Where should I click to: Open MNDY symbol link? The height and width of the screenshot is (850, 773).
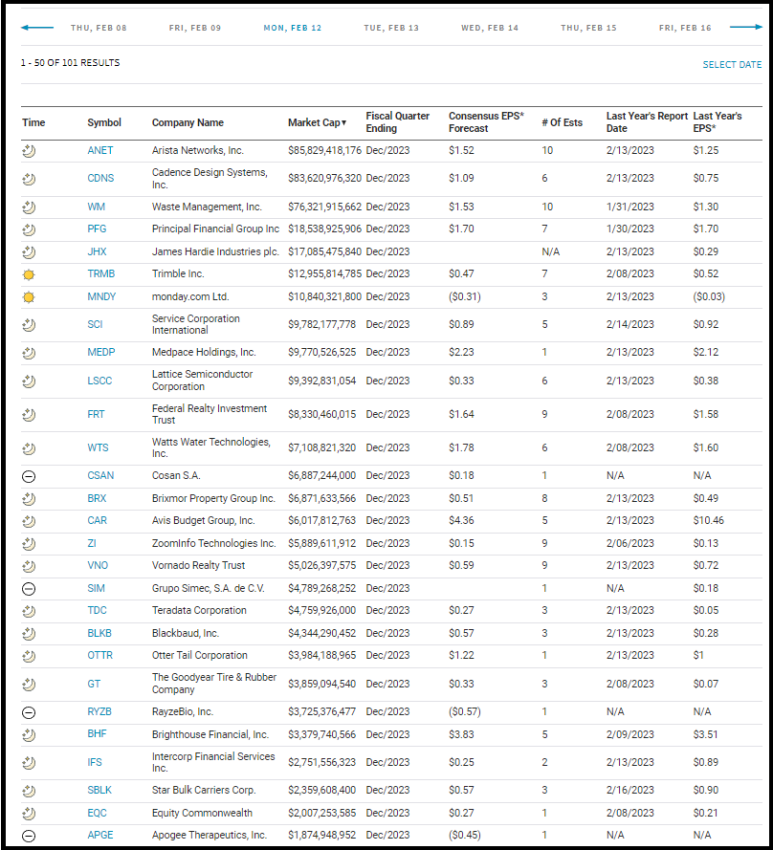pos(102,297)
